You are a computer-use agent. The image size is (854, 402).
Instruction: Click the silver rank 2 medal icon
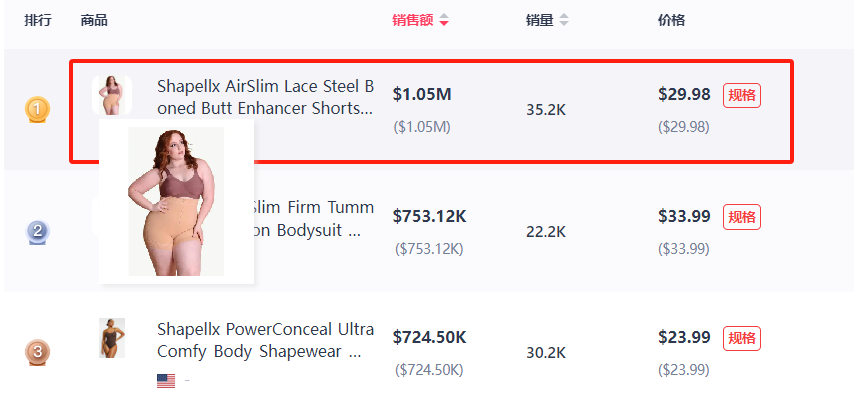pos(37,232)
